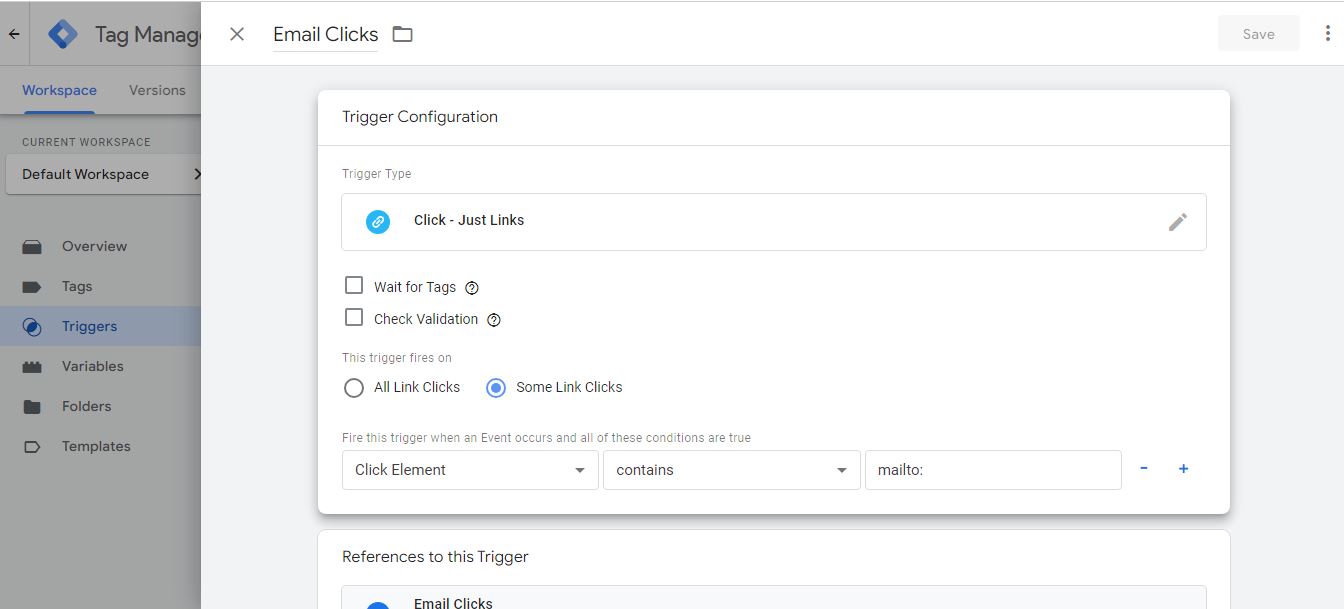This screenshot has height=609, width=1344.
Task: Enable the Check Validation checkbox
Action: [x=354, y=318]
